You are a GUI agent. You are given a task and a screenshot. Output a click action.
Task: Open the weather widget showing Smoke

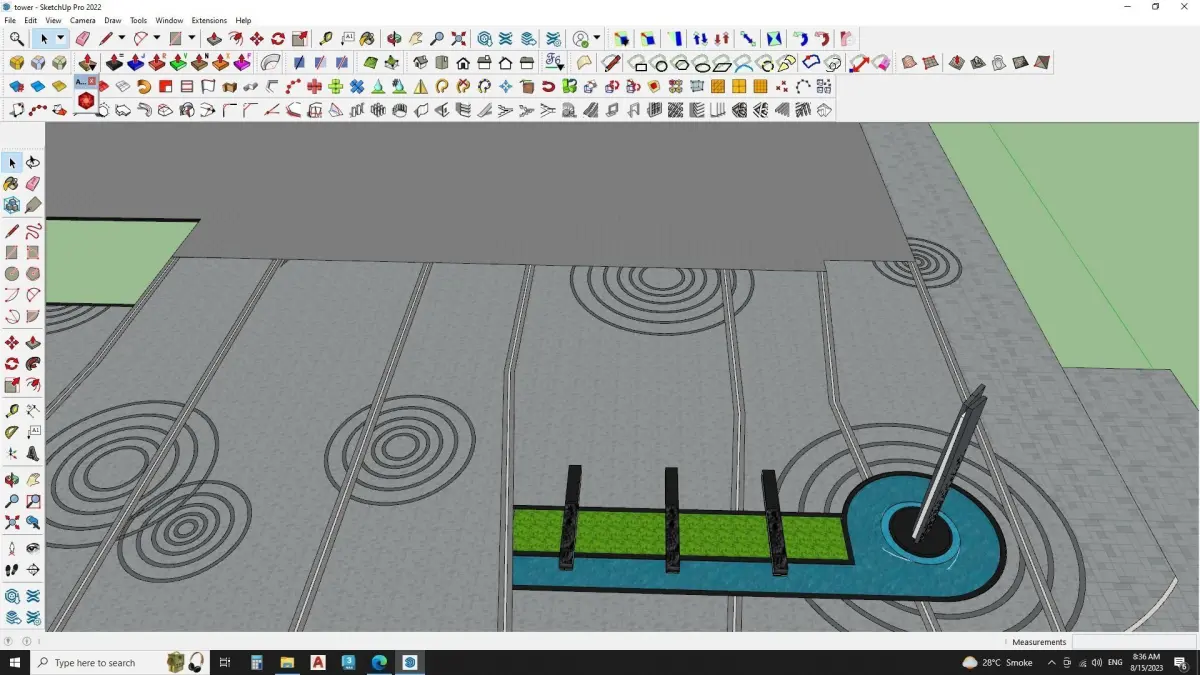(998, 662)
